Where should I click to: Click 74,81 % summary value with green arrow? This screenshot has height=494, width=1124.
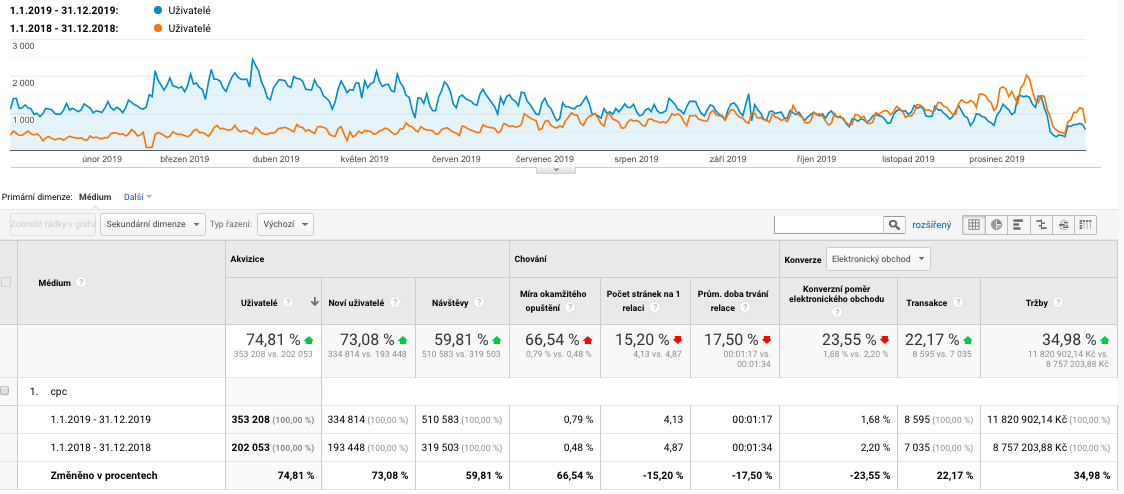[275, 339]
